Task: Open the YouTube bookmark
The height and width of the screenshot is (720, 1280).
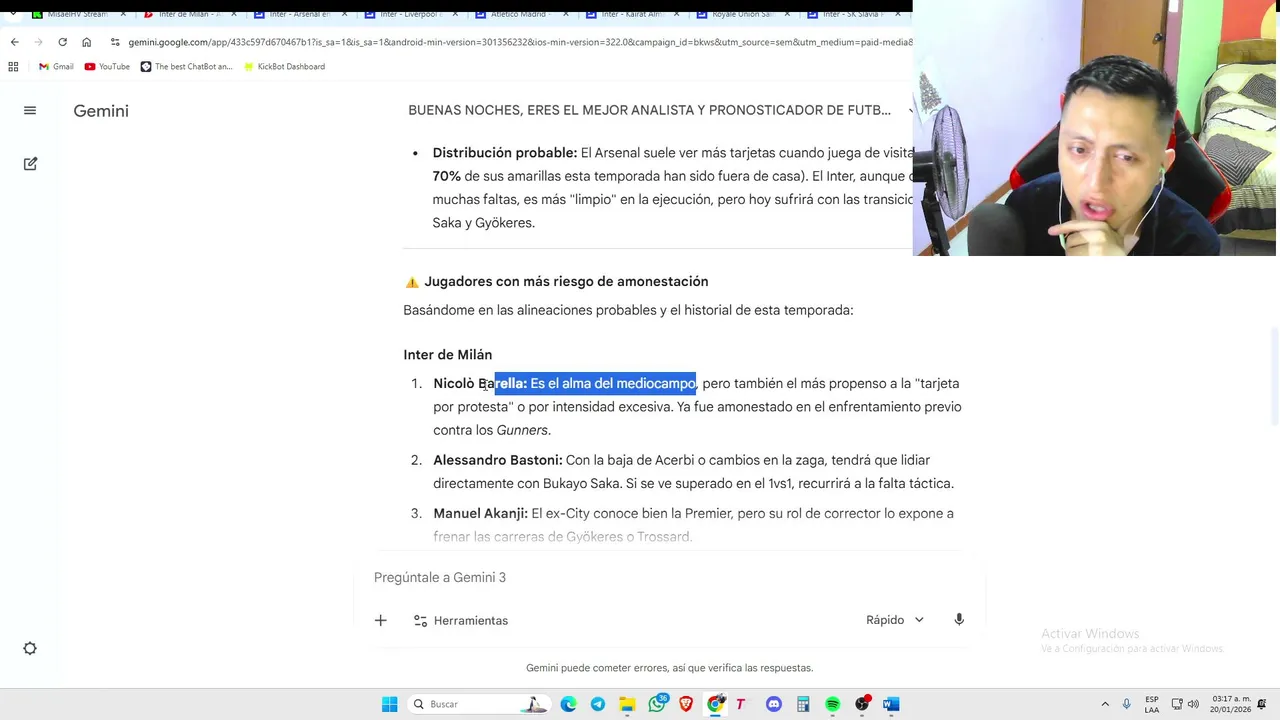Action: click(x=107, y=67)
